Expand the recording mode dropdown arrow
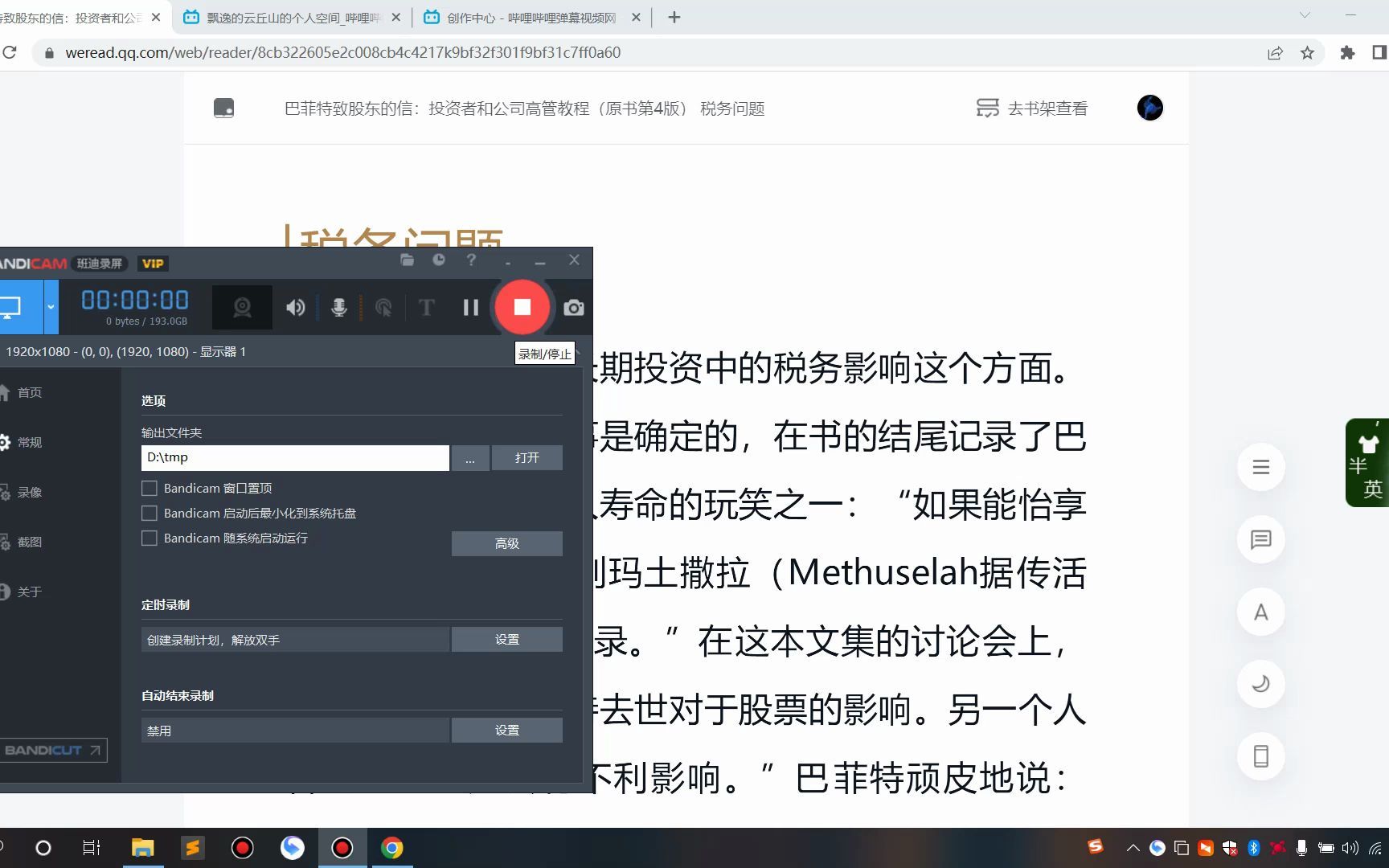This screenshot has width=1389, height=868. pos(51,307)
